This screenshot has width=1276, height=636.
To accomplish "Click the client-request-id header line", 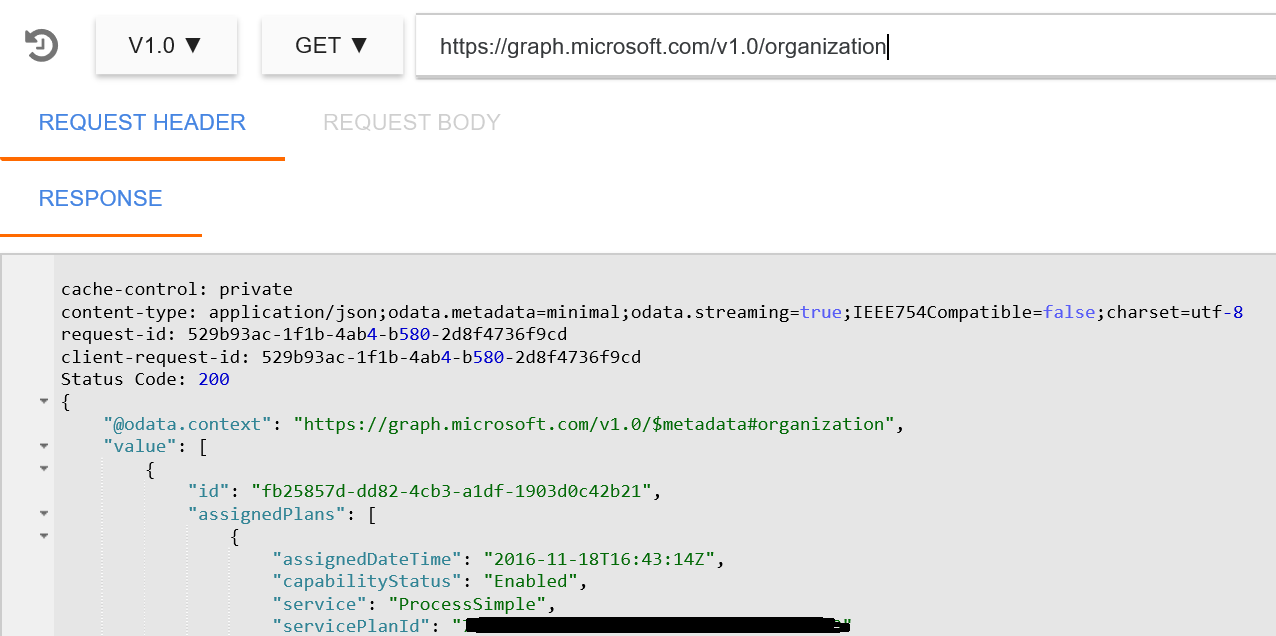I will [x=351, y=357].
